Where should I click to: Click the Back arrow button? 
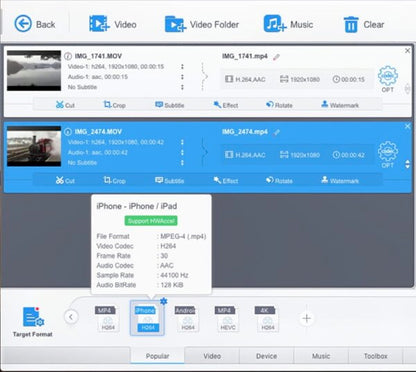click(35, 24)
